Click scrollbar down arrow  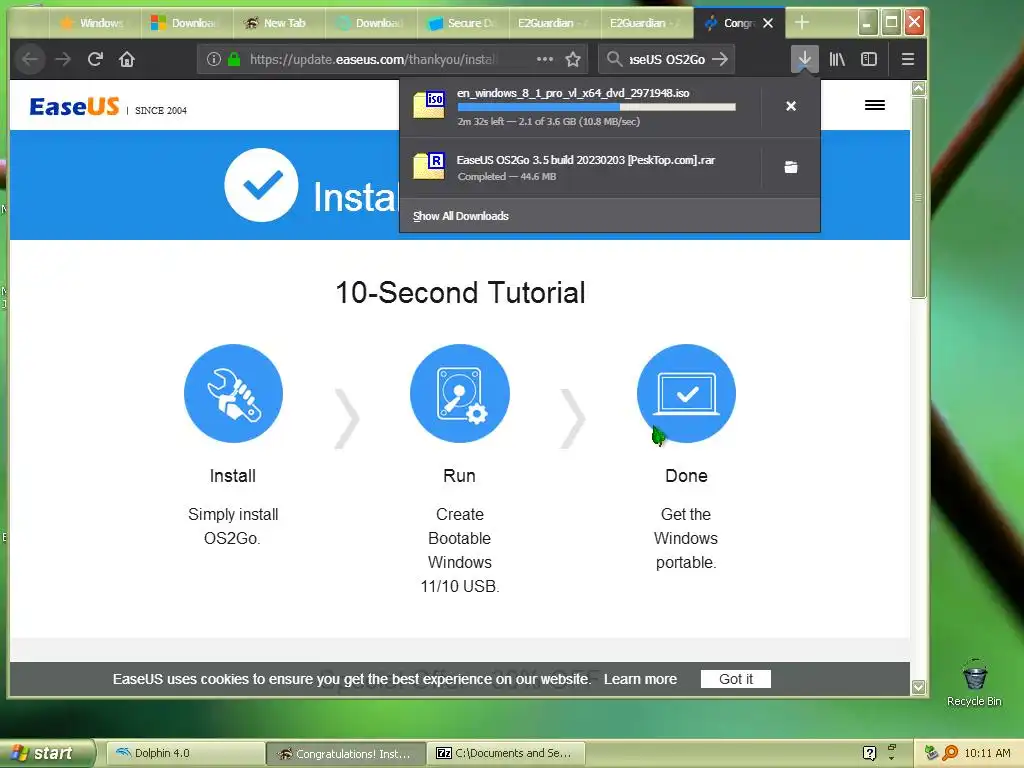coord(918,687)
